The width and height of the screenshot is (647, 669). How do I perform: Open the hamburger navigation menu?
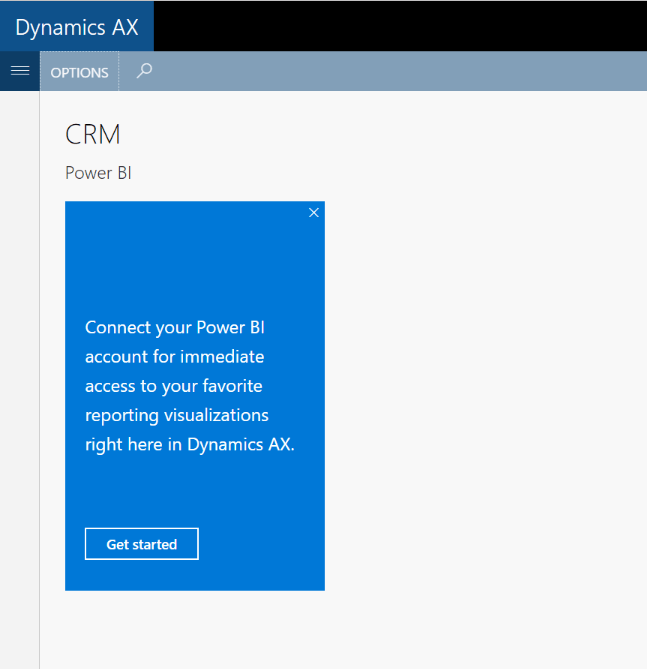coord(19,71)
